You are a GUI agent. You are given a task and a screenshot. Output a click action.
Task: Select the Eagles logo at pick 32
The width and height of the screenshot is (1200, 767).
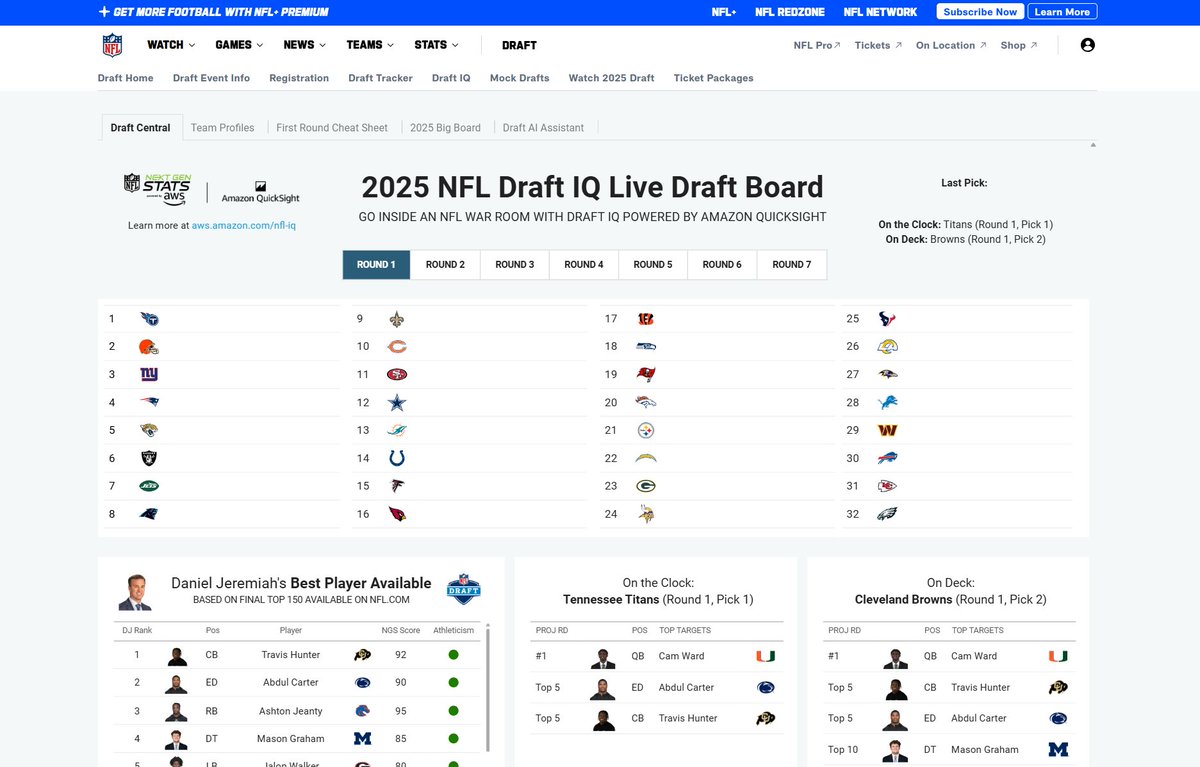pos(887,514)
